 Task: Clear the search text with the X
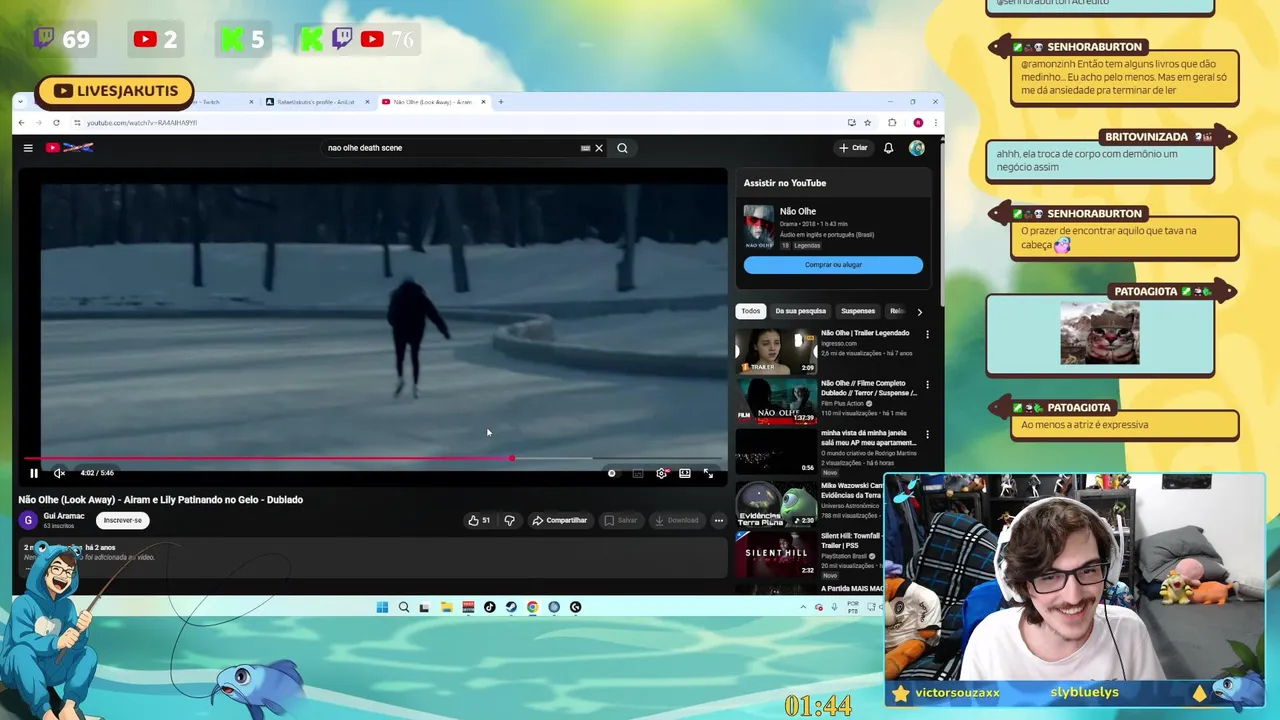(x=599, y=148)
